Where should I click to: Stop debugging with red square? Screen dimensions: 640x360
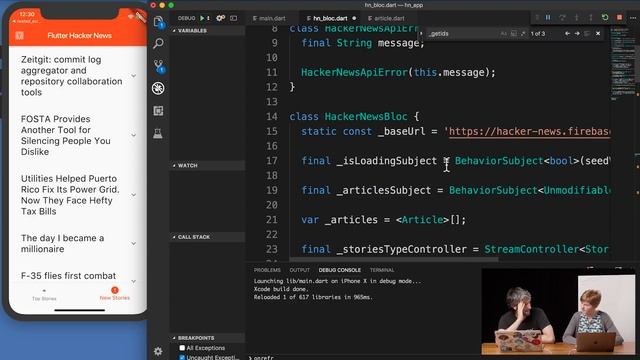click(619, 18)
